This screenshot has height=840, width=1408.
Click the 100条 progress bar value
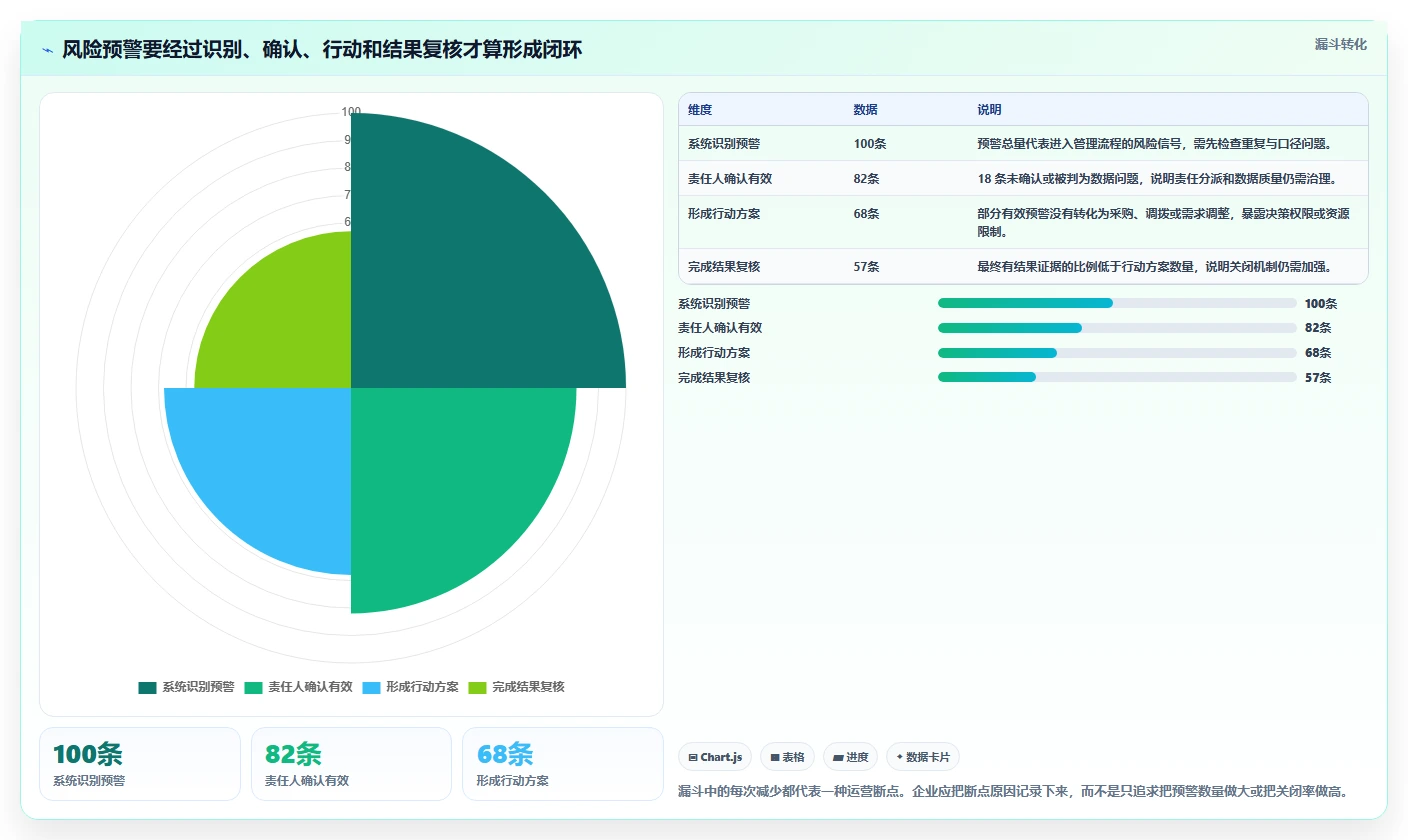click(1321, 303)
